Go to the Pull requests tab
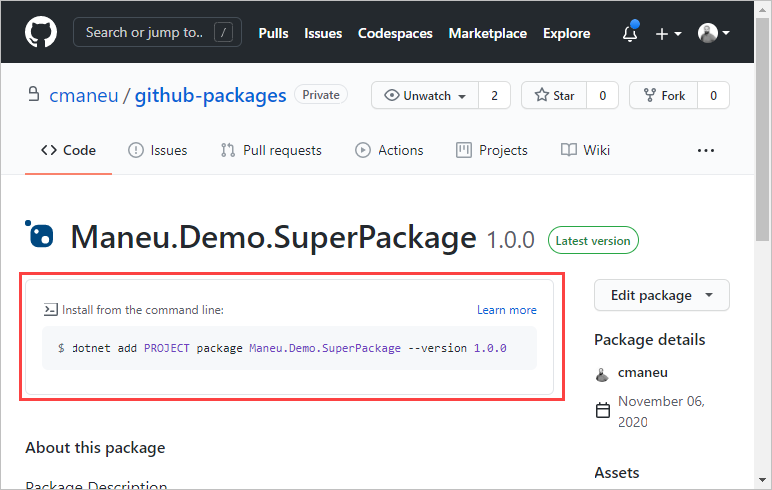772x490 pixels. (271, 150)
